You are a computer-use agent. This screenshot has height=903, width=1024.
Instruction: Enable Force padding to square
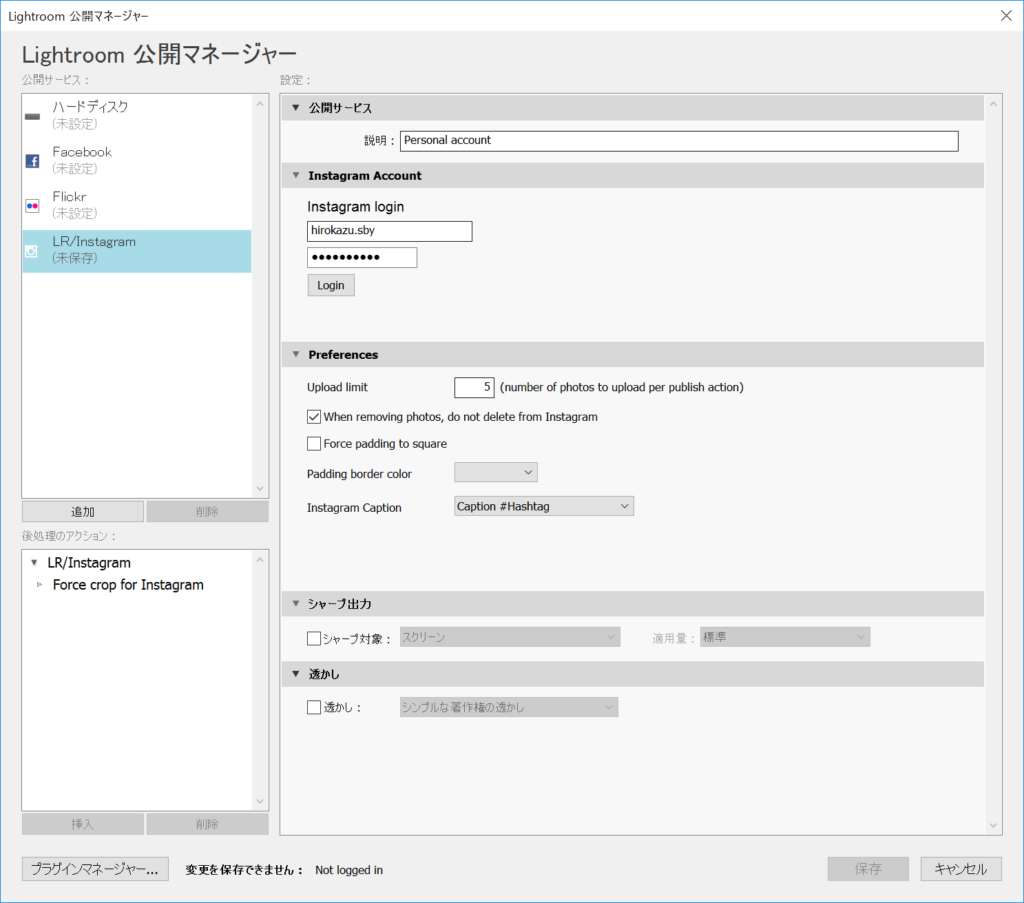pos(314,443)
